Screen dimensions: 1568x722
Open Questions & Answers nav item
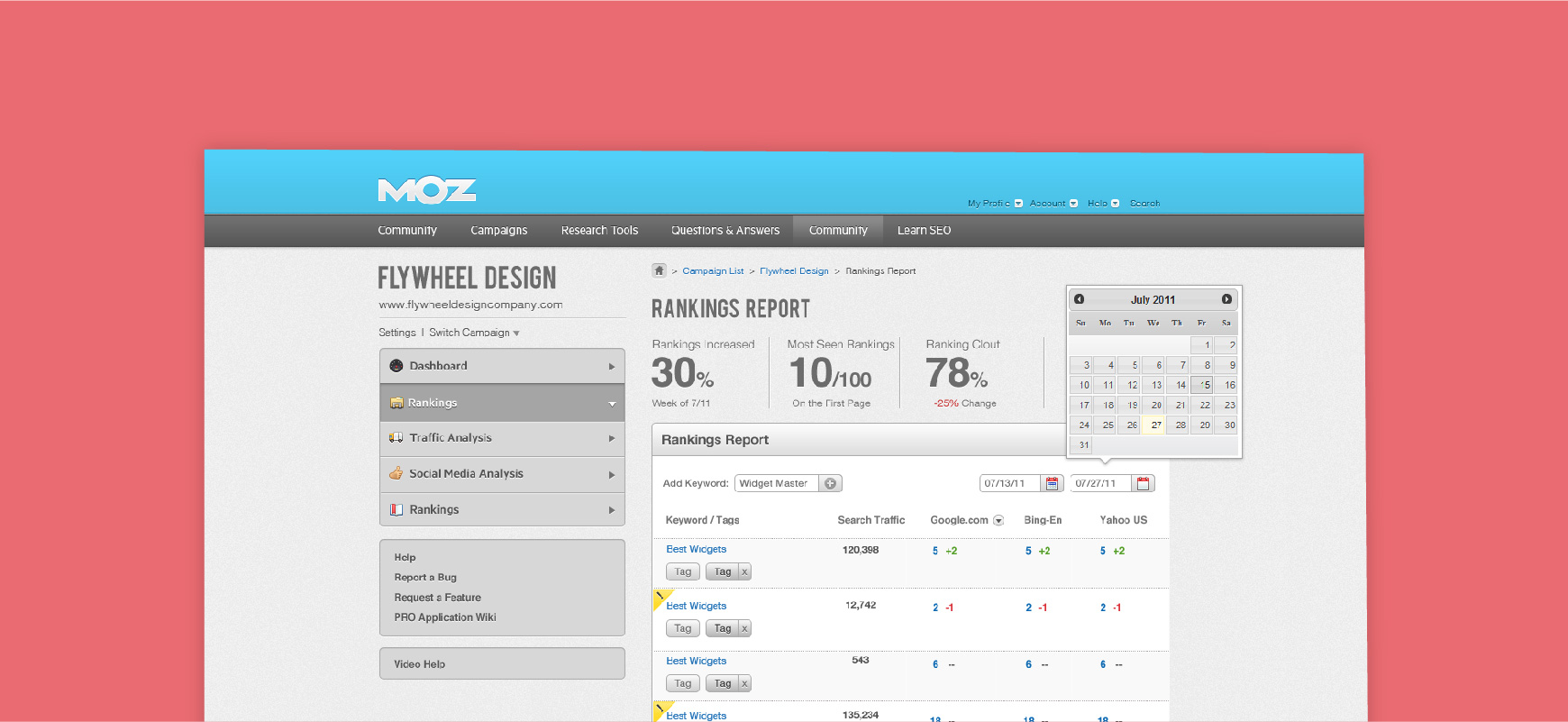point(725,231)
